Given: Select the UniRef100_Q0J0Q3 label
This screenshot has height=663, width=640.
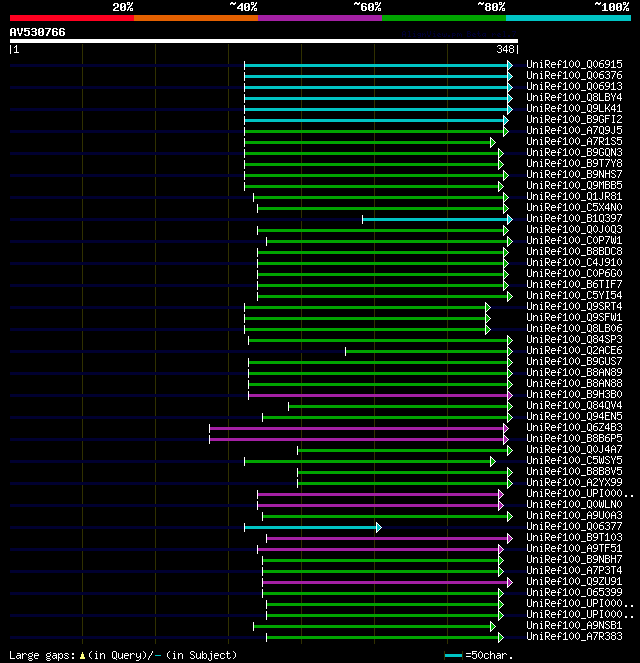Looking at the screenshot, I should [574, 229].
